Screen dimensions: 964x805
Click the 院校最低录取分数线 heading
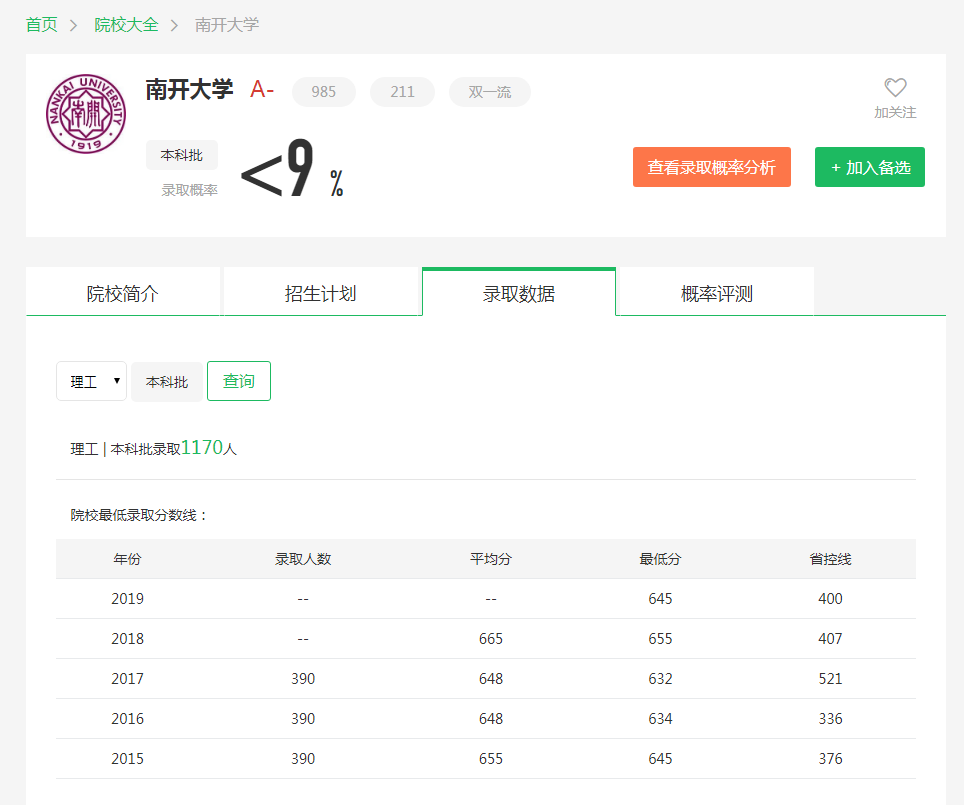coord(138,515)
